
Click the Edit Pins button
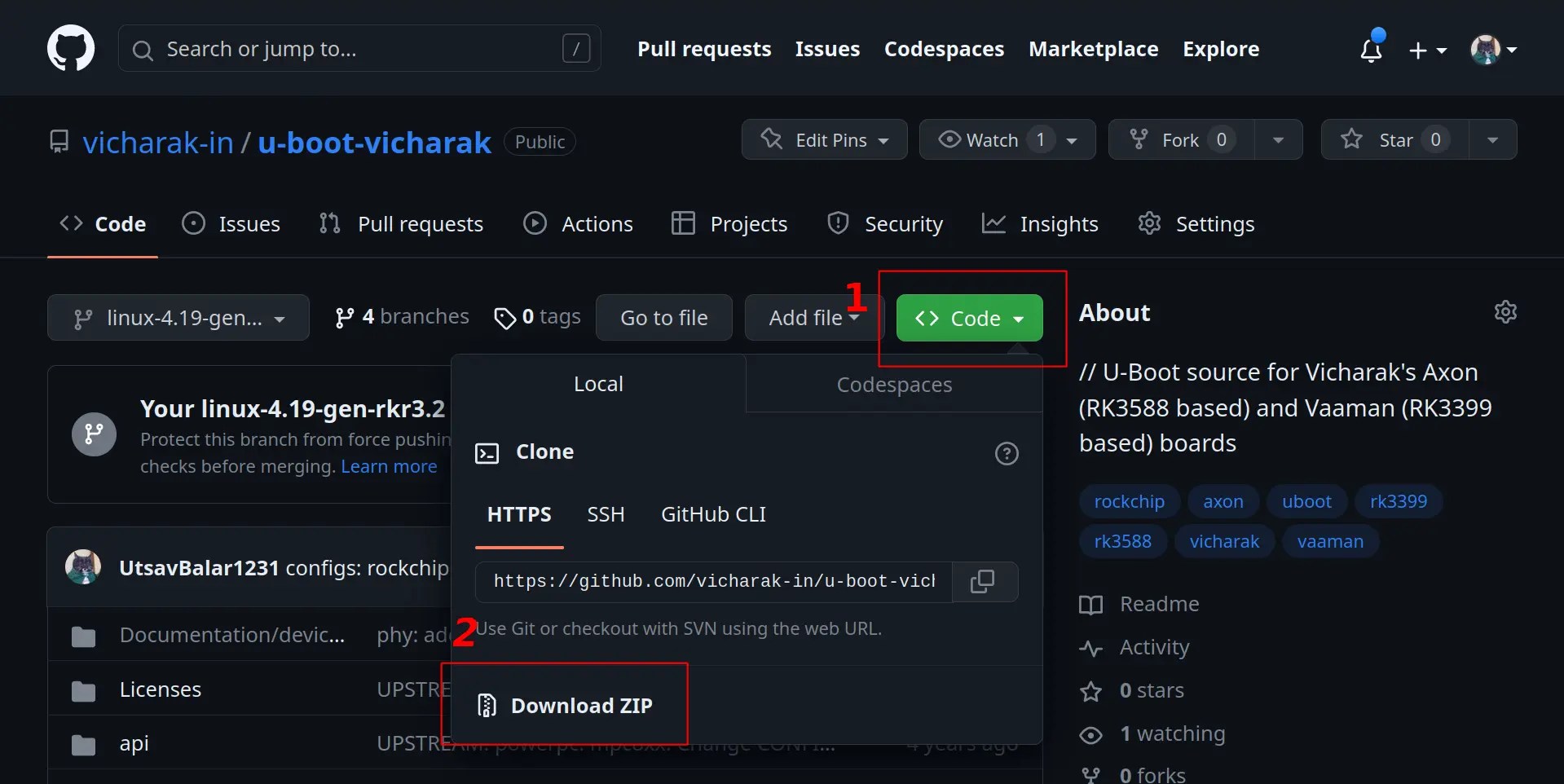tap(824, 139)
